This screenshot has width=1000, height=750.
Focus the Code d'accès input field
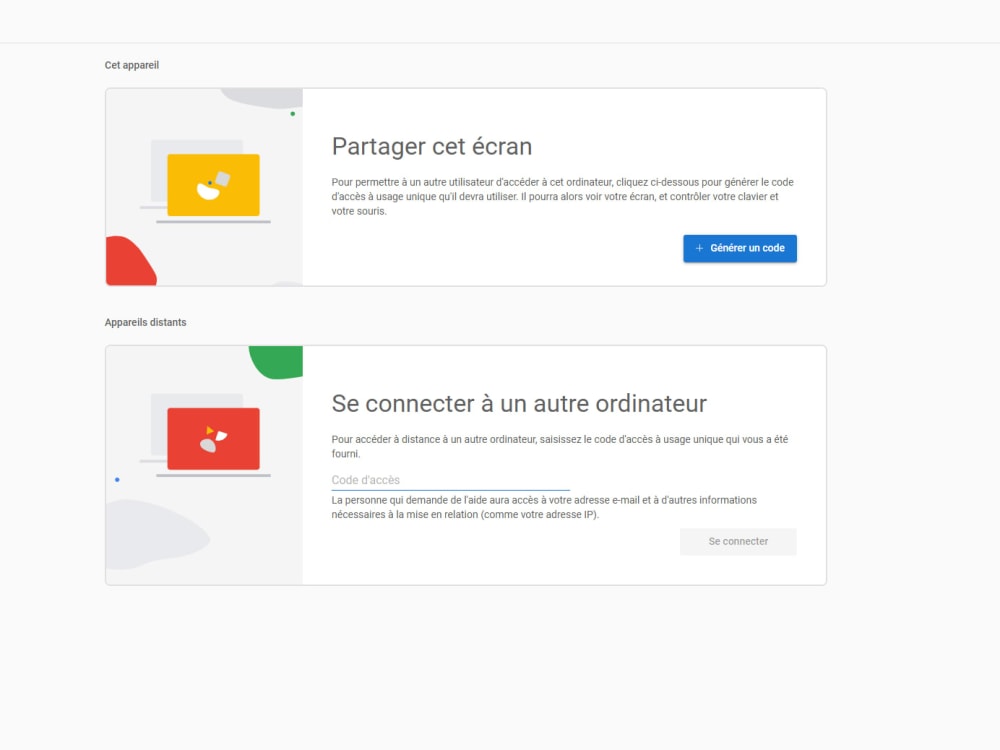tap(450, 480)
